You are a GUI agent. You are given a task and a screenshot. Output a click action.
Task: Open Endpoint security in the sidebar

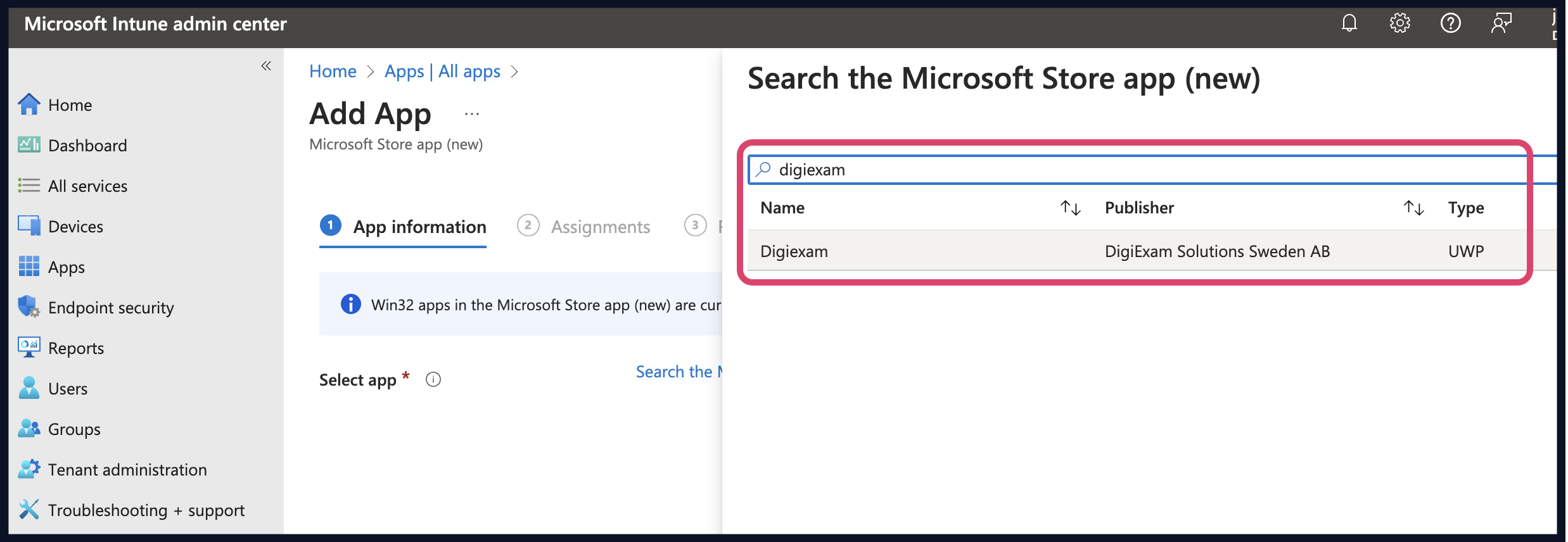[x=111, y=308]
